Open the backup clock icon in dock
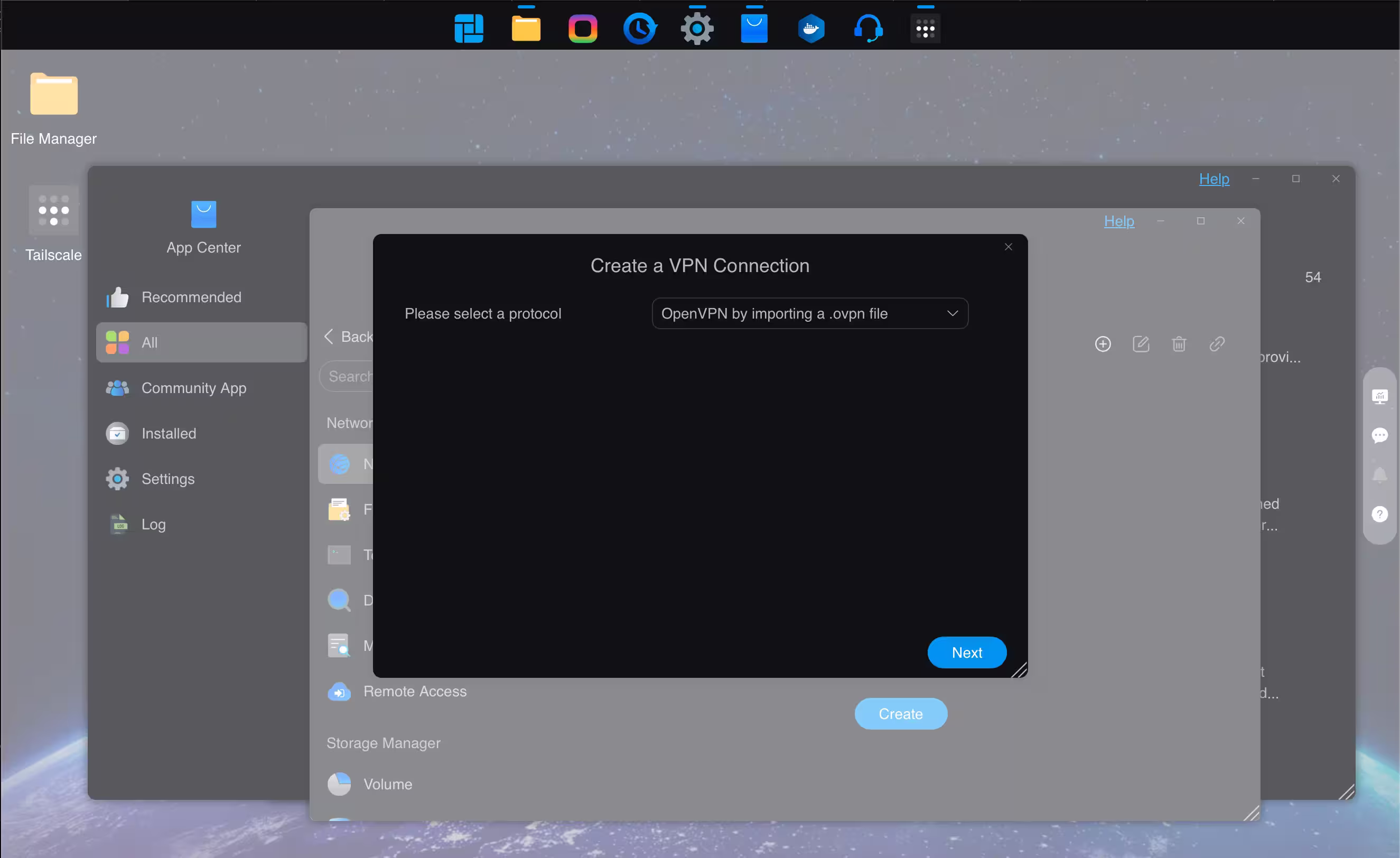1400x858 pixels. (x=640, y=29)
